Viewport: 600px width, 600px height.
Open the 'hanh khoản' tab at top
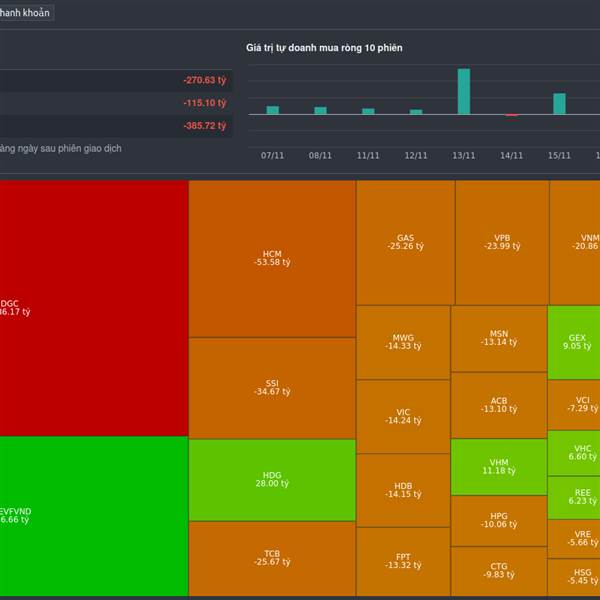point(25,13)
